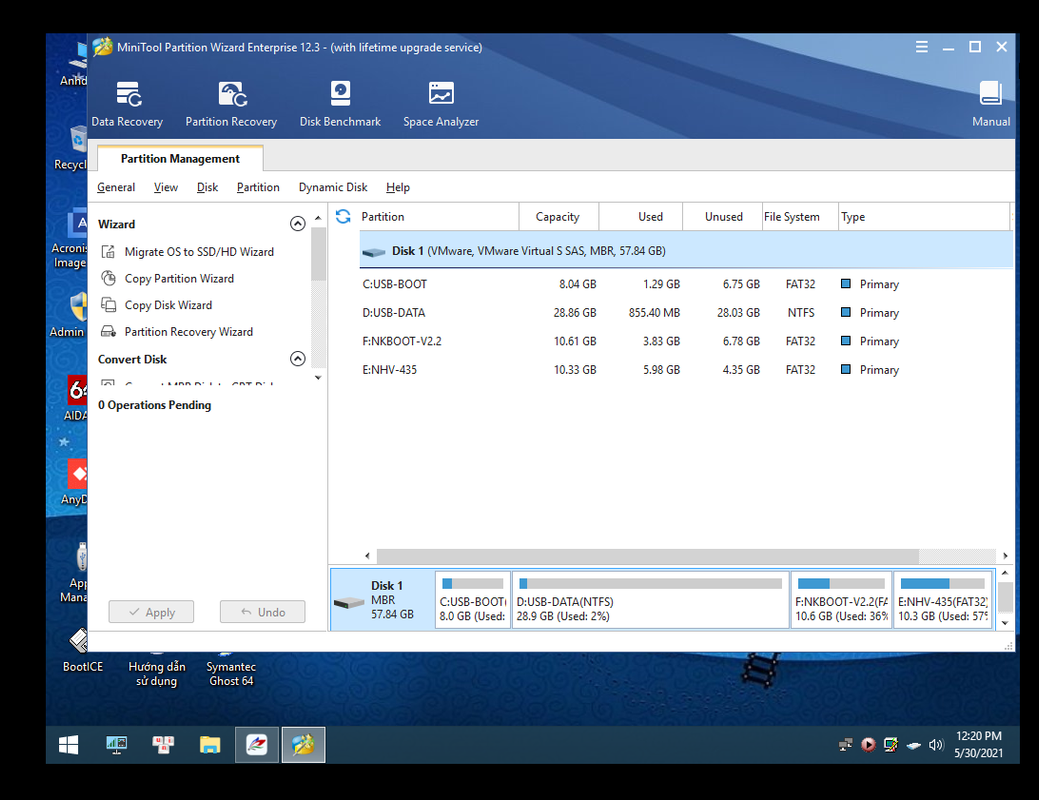Image resolution: width=1039 pixels, height=800 pixels.
Task: Open the Partition menu
Action: click(x=258, y=187)
